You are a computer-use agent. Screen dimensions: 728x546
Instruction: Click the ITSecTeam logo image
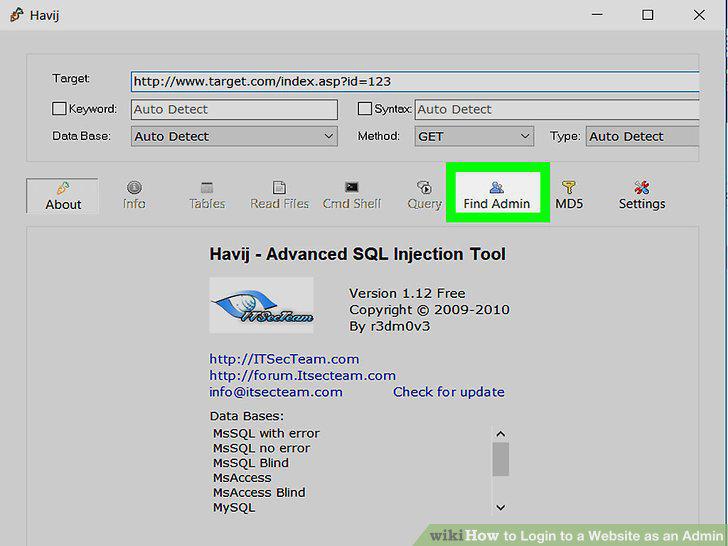pyautogui.click(x=261, y=306)
